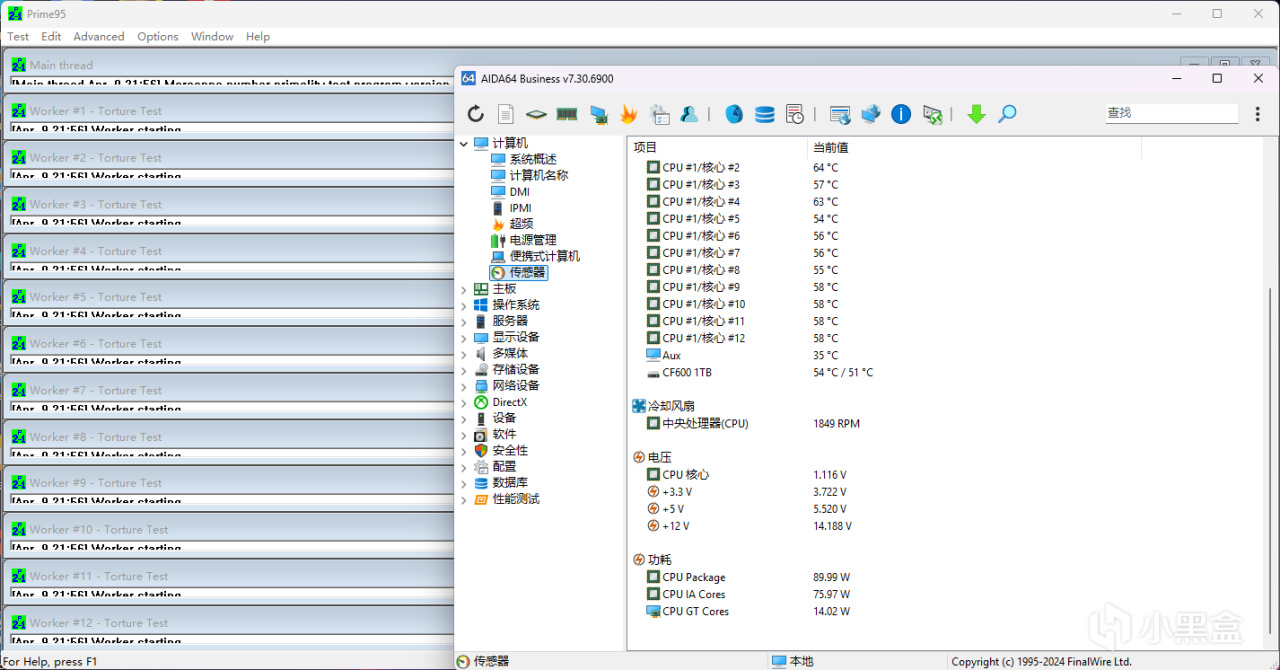The width and height of the screenshot is (1280, 670).
Task: Click Prime95 Main thread window title
Action: click(x=61, y=65)
